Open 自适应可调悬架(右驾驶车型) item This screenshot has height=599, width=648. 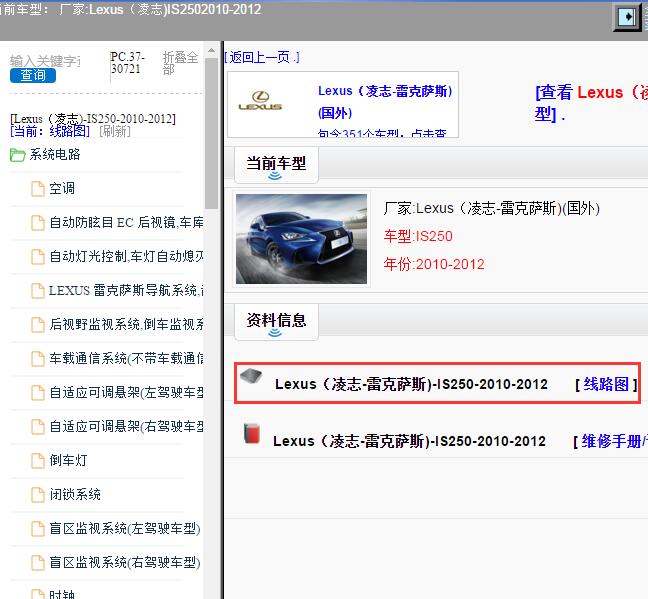click(126, 427)
